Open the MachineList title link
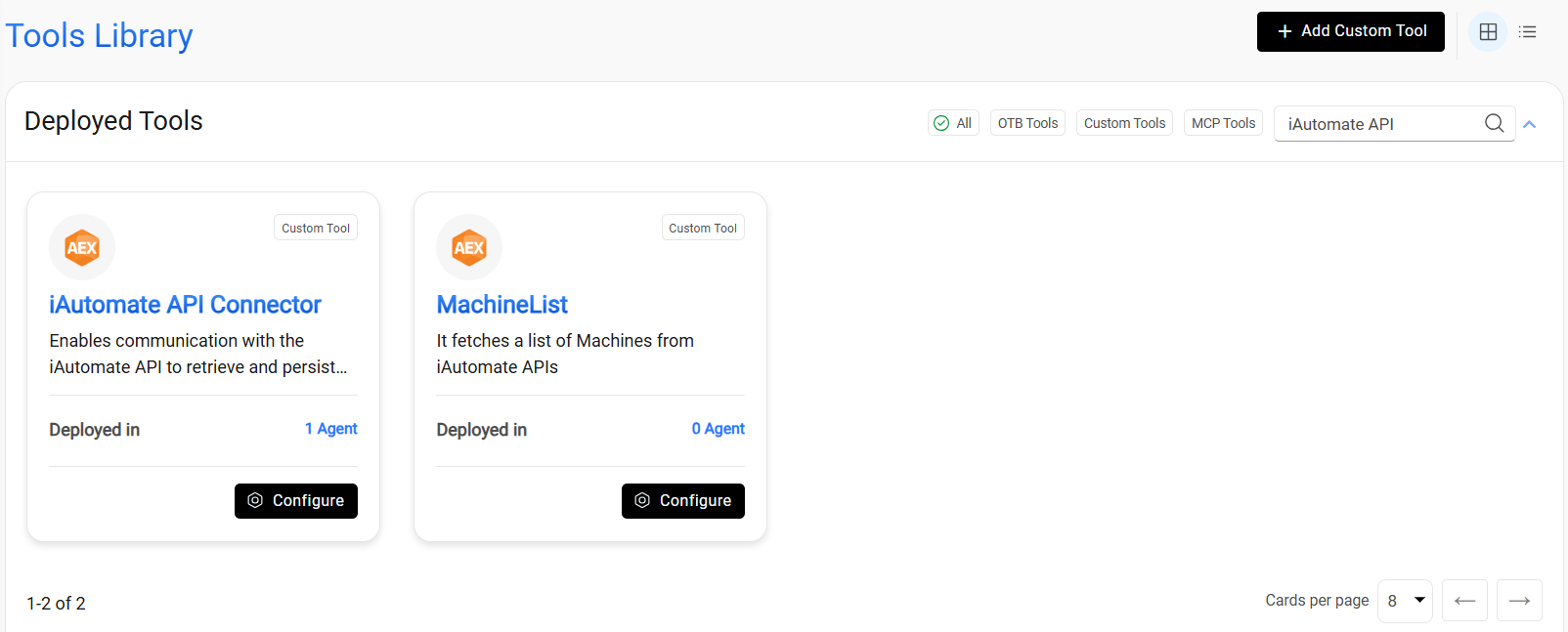Screen dimensions: 1568x632 click(x=501, y=305)
